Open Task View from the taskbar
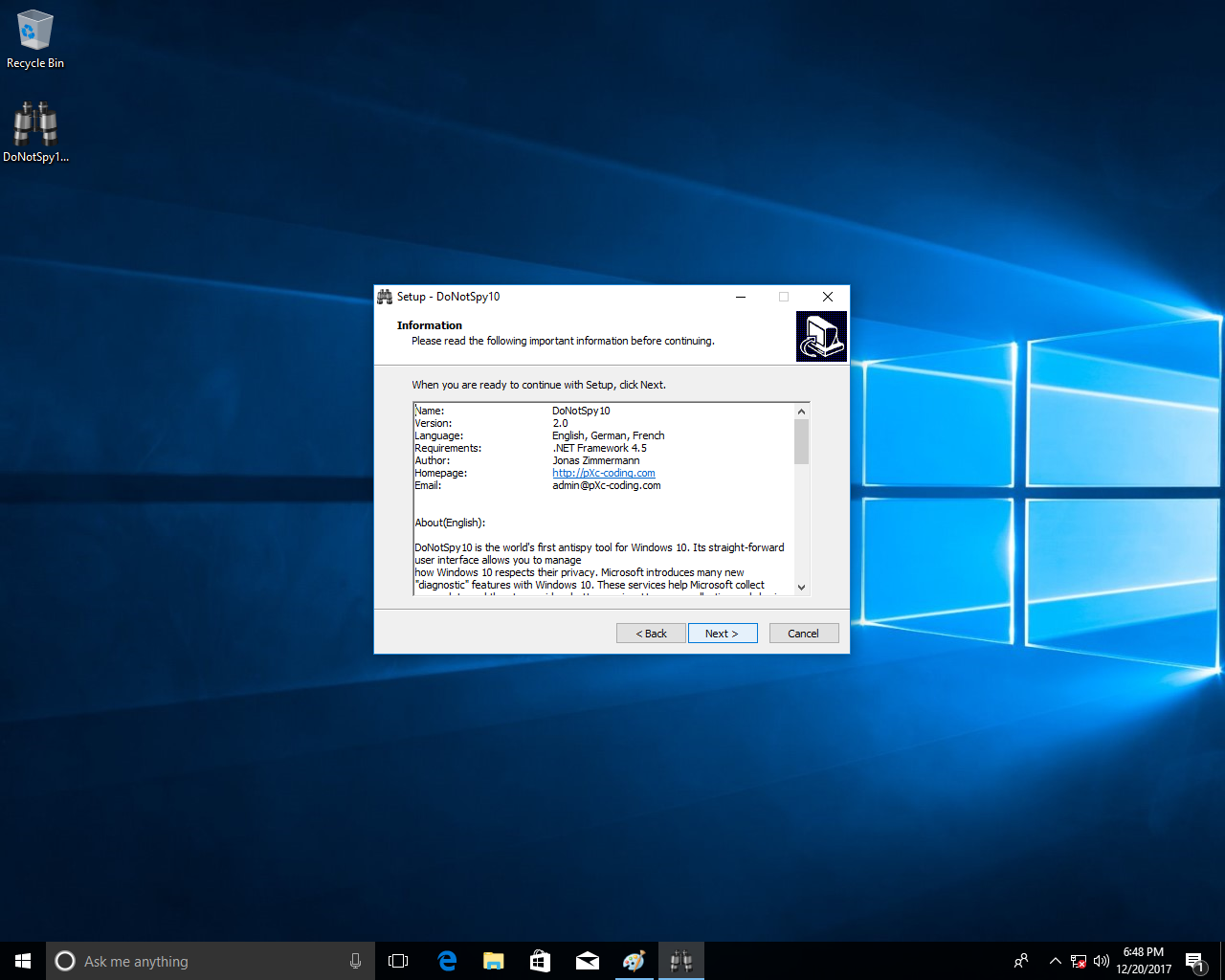Screen dimensions: 1225x980 point(398,961)
